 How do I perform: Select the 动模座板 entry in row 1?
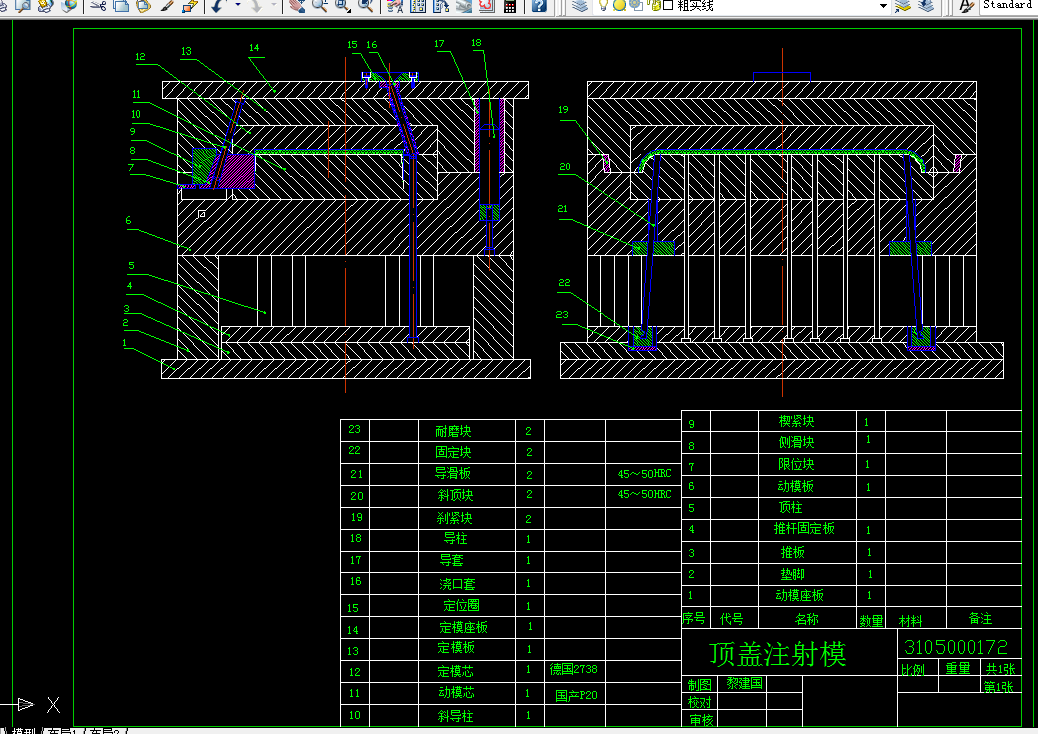tap(800, 595)
